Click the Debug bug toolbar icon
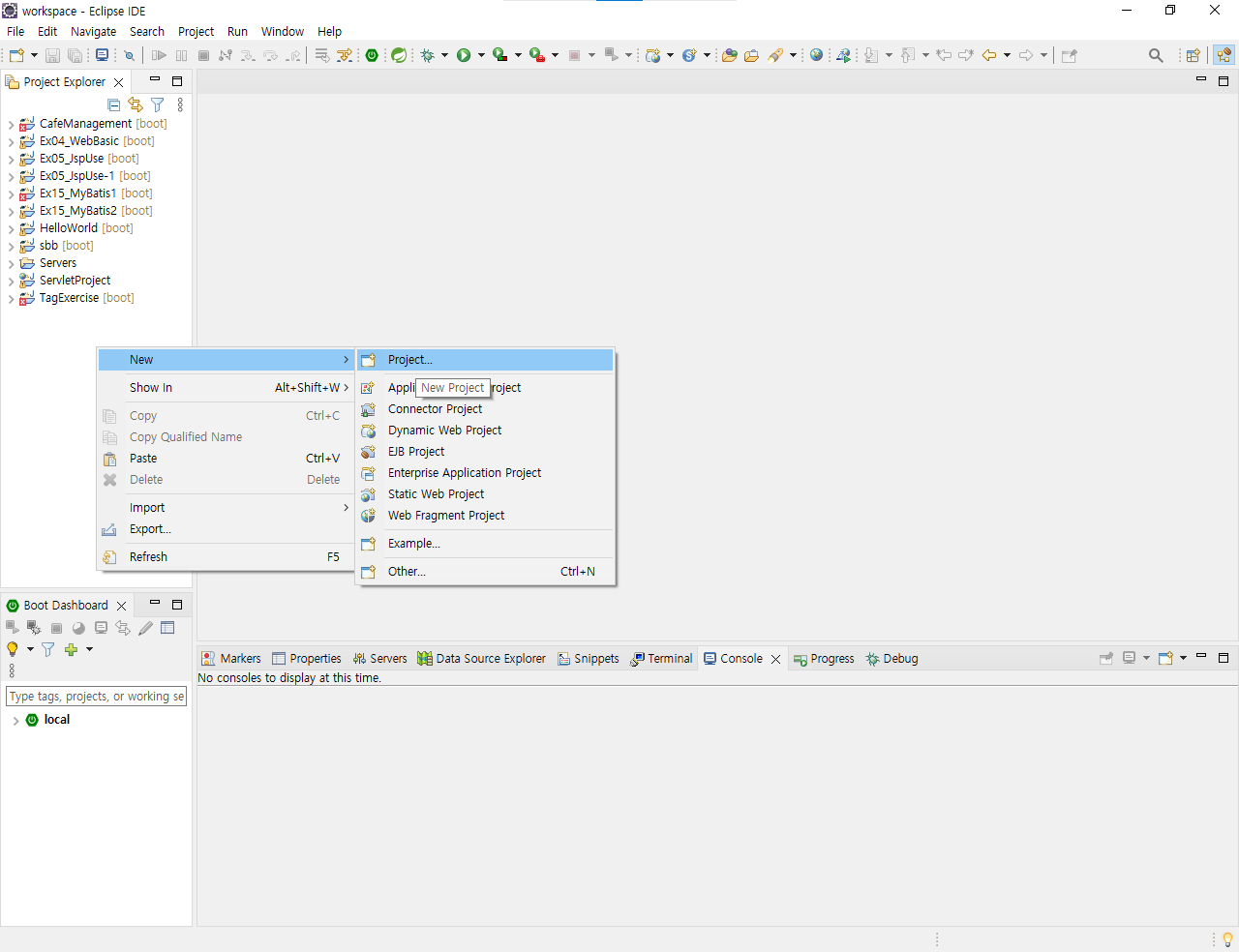Viewport: 1239px width, 952px height. (x=427, y=55)
